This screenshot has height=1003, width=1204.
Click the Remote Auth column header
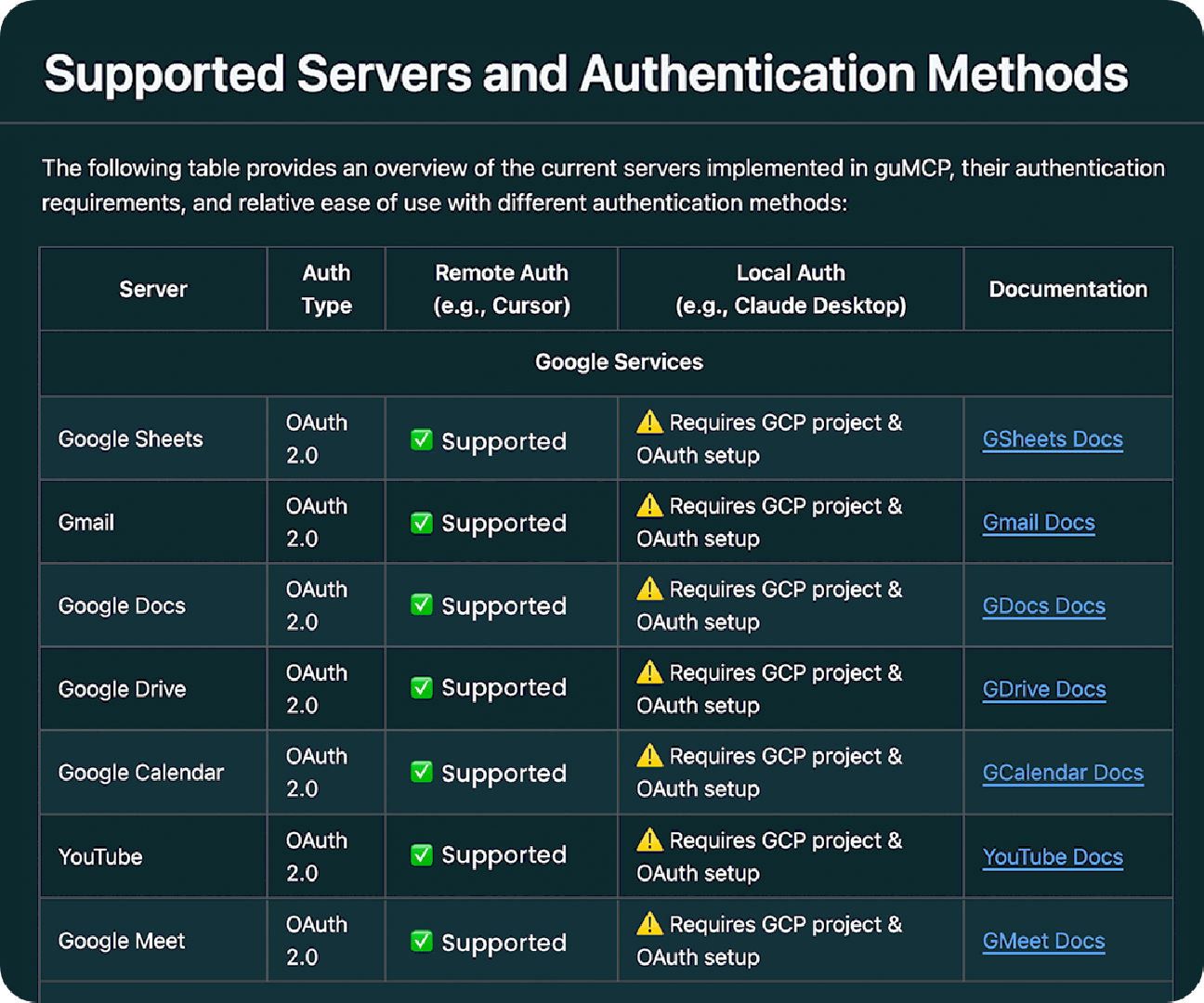click(x=502, y=289)
